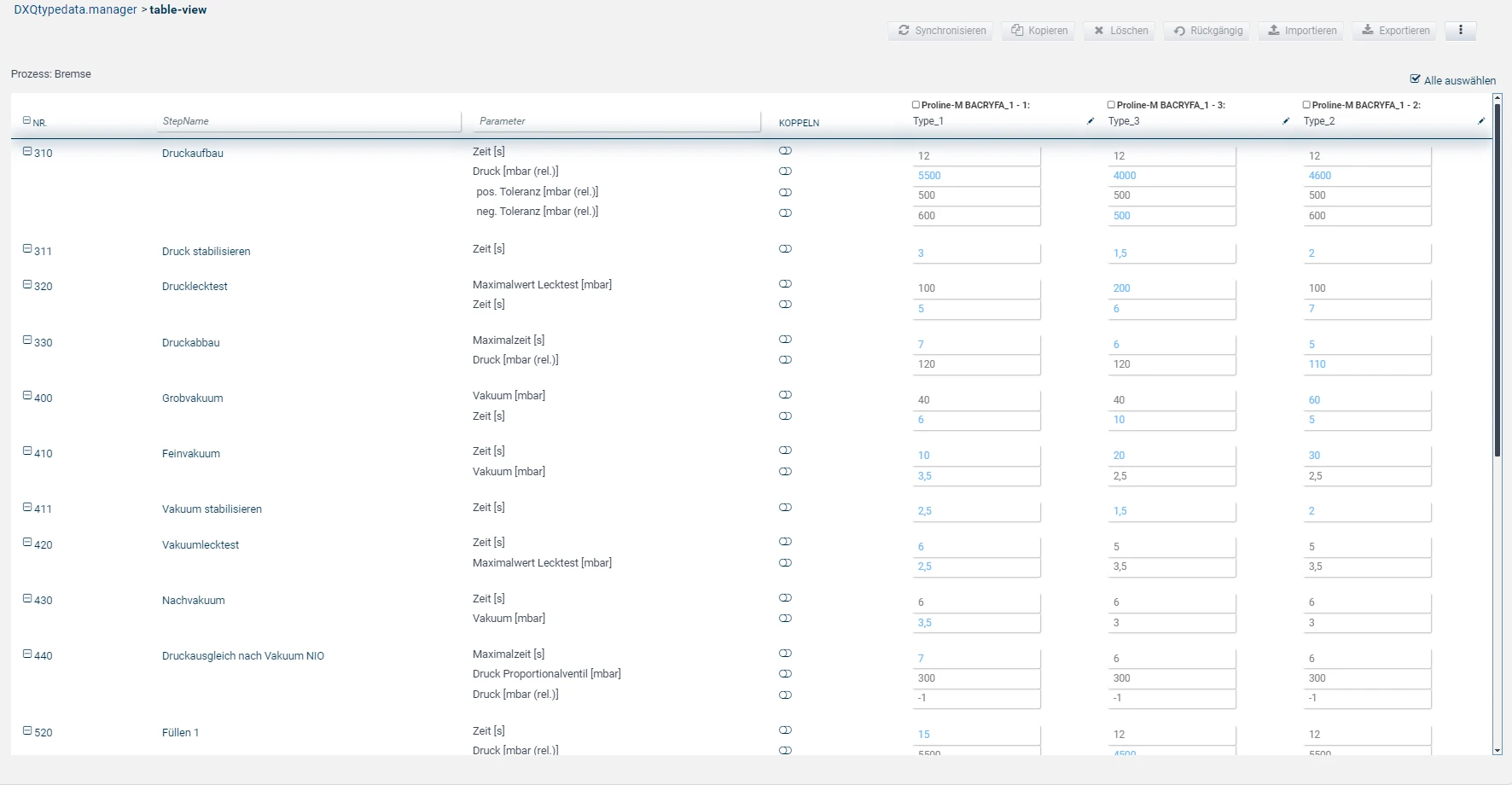Open the Importieren function
This screenshot has height=785, width=1512.
(x=1301, y=31)
